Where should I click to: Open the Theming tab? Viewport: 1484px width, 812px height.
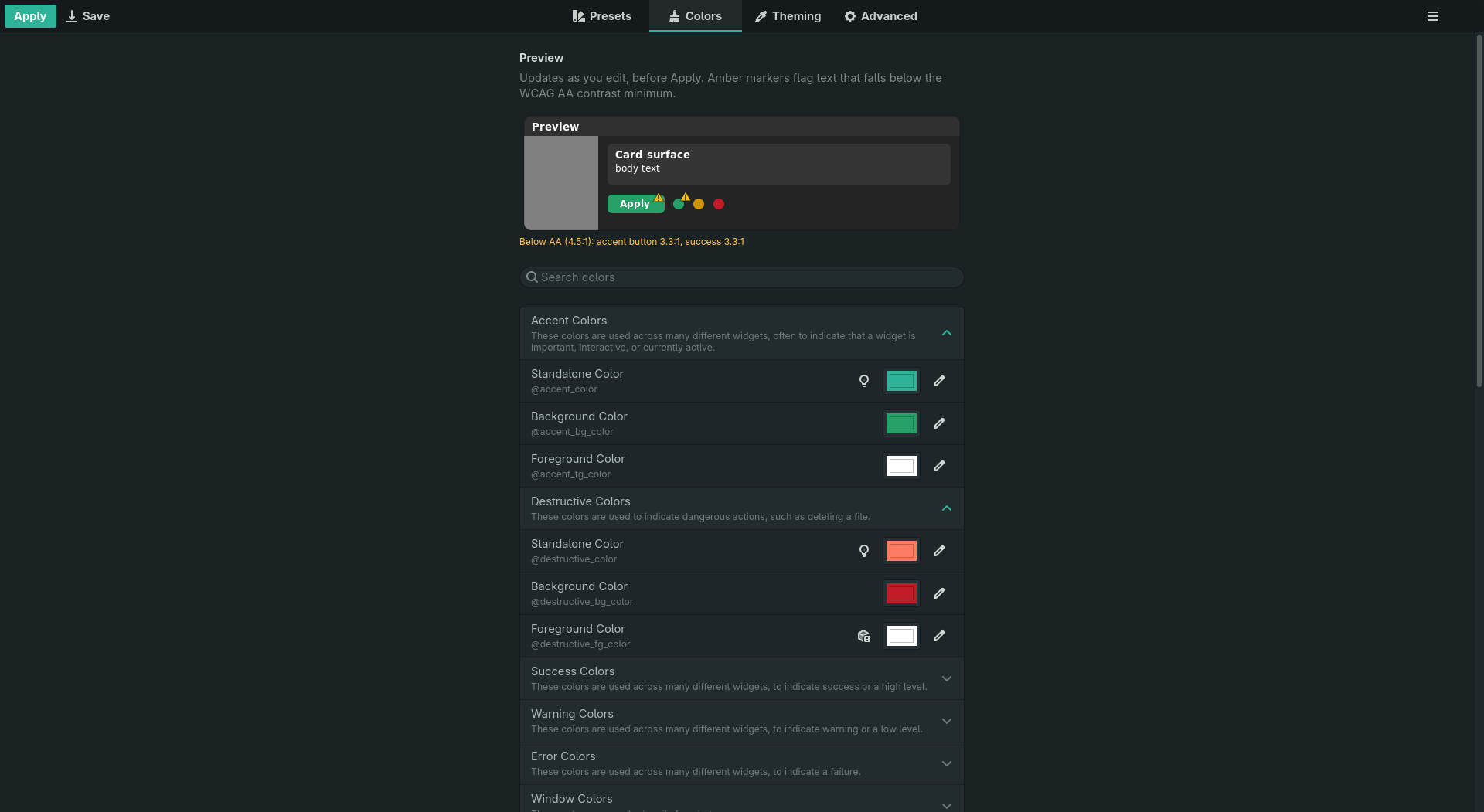[788, 16]
